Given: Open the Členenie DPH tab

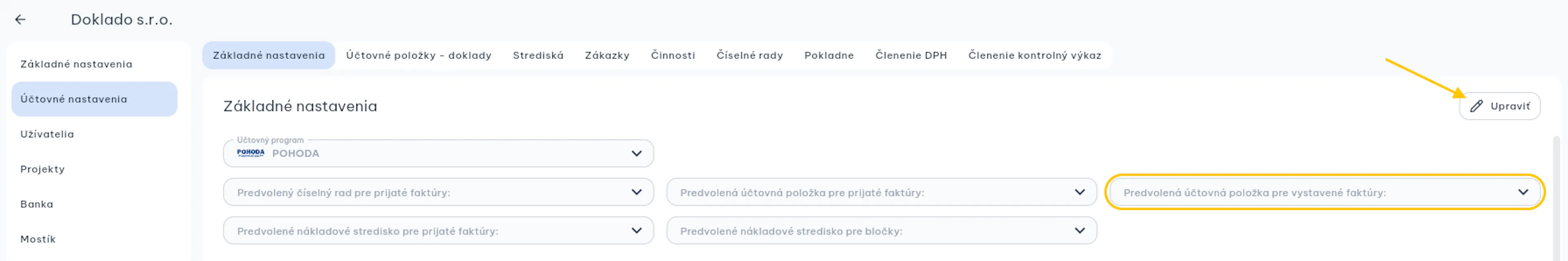Looking at the screenshot, I should click(x=911, y=56).
